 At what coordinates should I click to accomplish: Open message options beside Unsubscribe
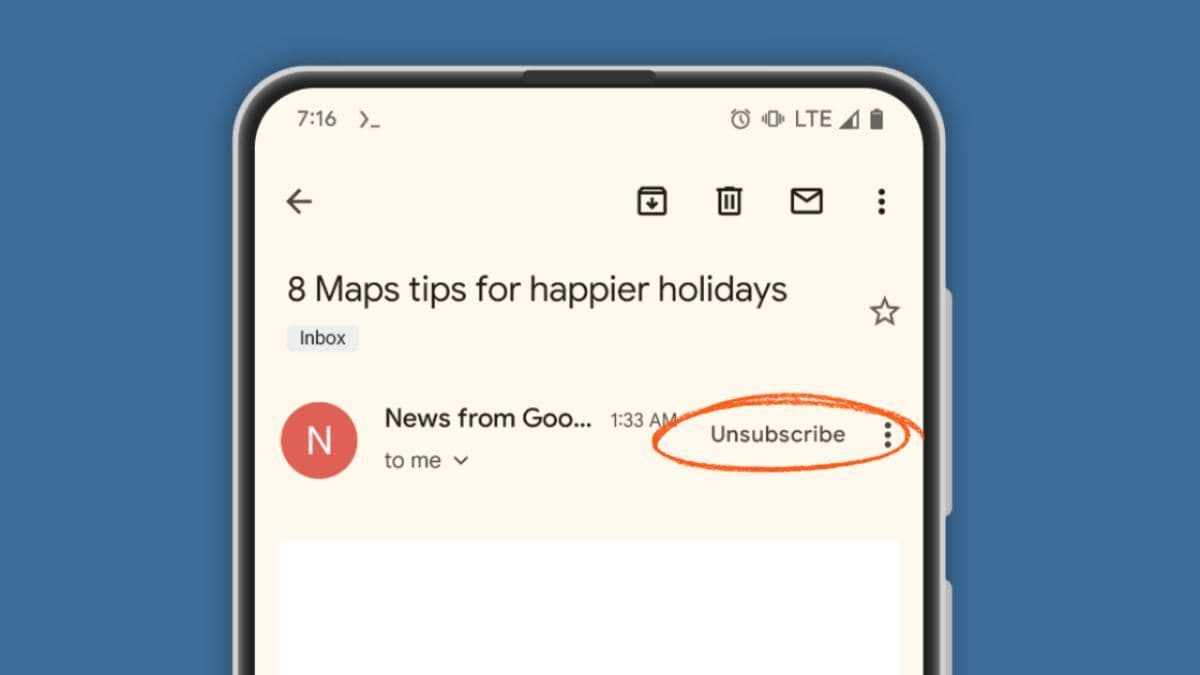887,434
